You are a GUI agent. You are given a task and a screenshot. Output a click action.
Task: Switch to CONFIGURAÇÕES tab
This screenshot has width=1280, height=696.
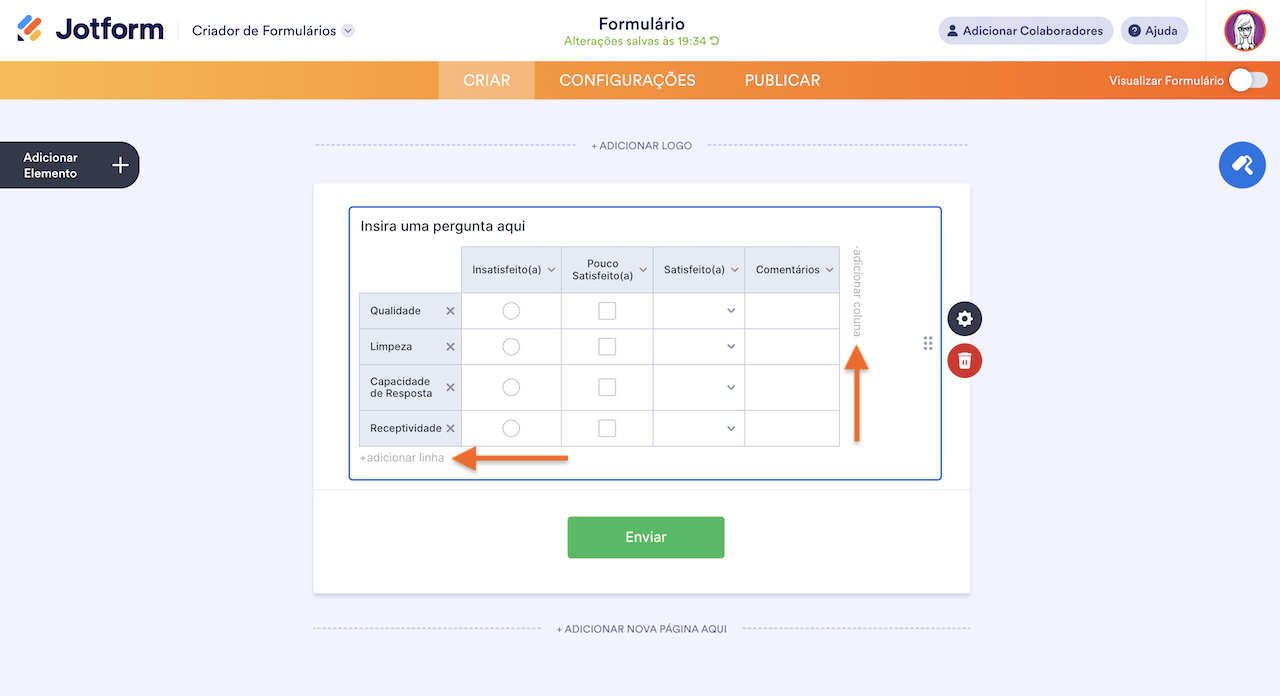[627, 81]
